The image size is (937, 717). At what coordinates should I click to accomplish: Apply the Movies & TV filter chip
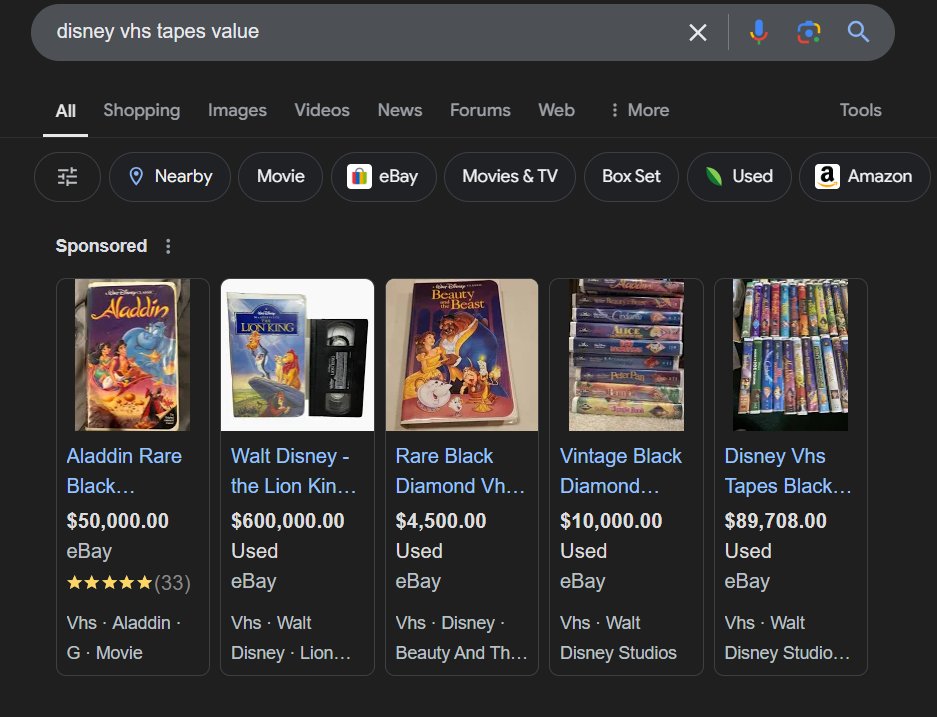point(510,177)
